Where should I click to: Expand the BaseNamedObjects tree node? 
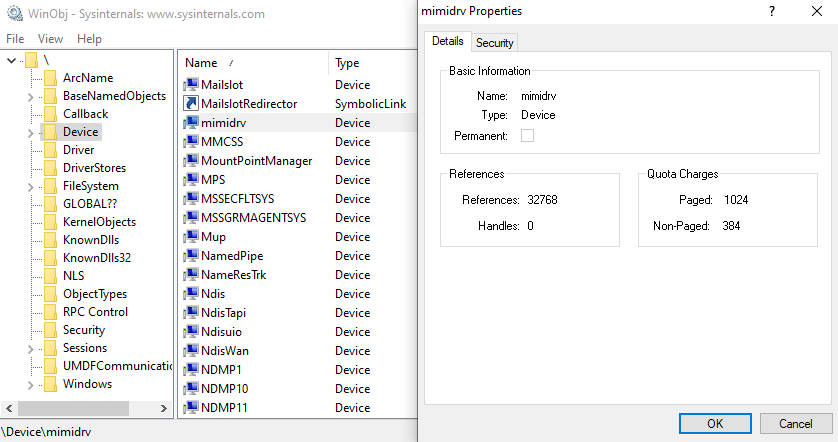[30, 97]
